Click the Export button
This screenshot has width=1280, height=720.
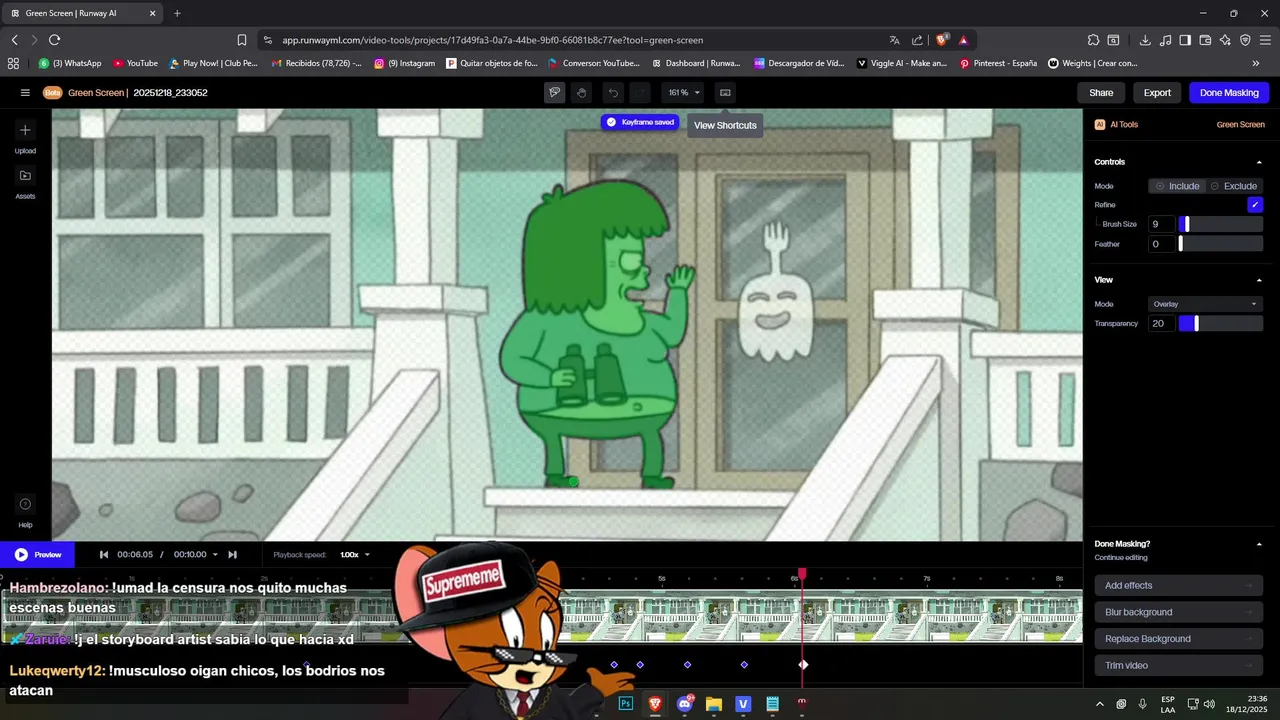1157,92
